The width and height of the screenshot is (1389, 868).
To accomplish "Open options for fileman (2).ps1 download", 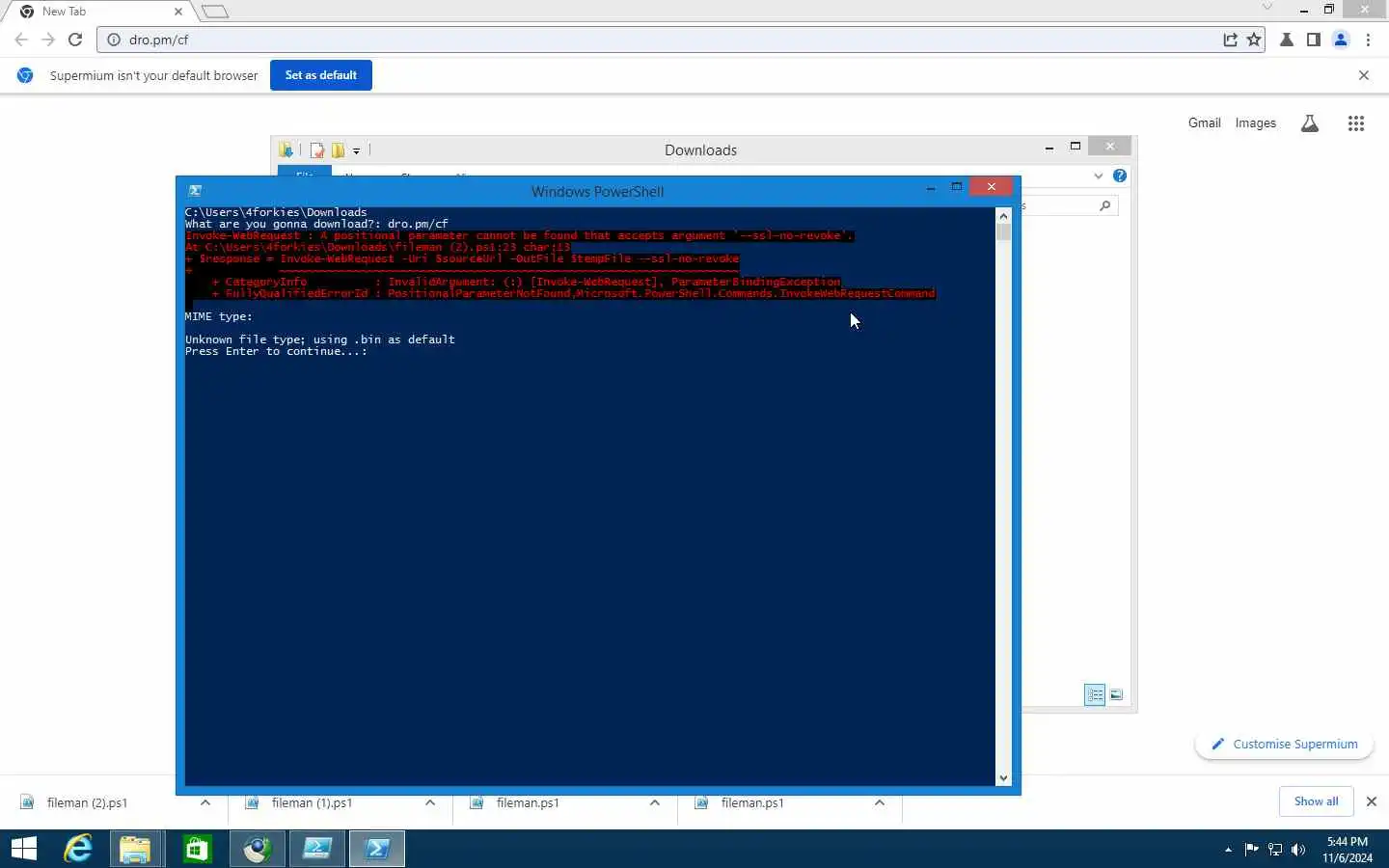I will [205, 802].
